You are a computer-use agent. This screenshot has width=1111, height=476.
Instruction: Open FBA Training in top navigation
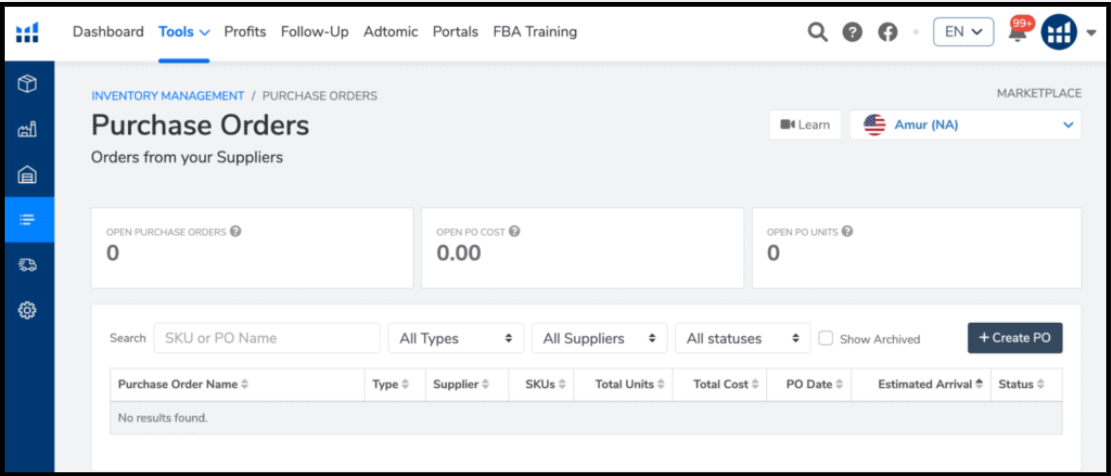pyautogui.click(x=535, y=32)
